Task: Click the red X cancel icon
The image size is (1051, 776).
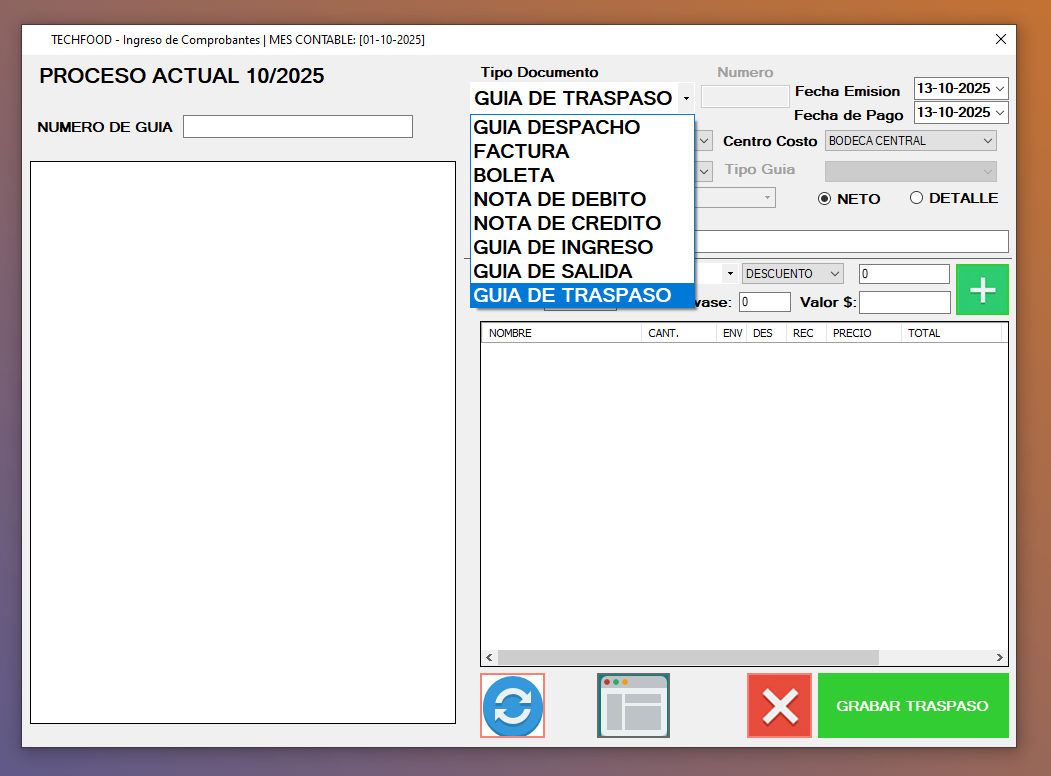Action: [x=779, y=706]
